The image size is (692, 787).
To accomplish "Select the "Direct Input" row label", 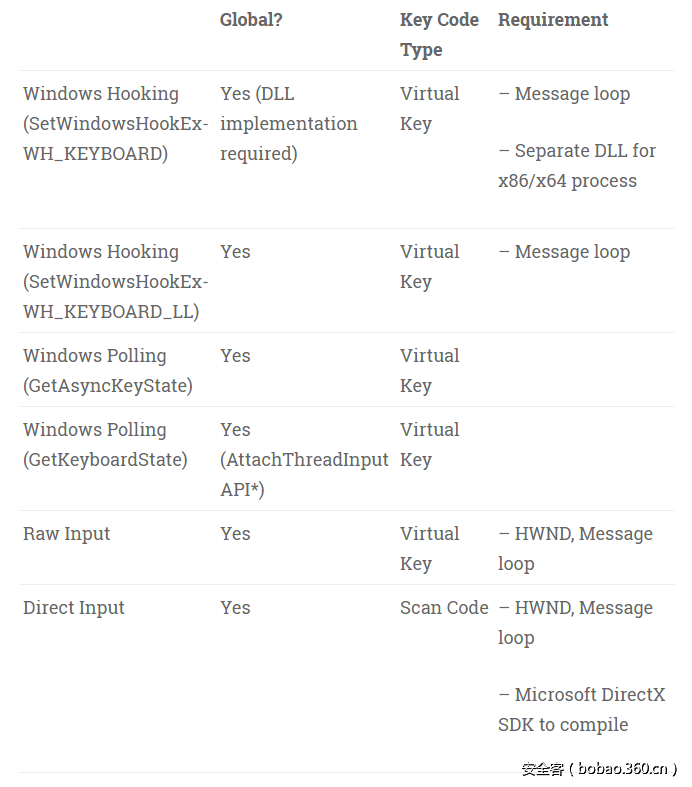I will (74, 608).
